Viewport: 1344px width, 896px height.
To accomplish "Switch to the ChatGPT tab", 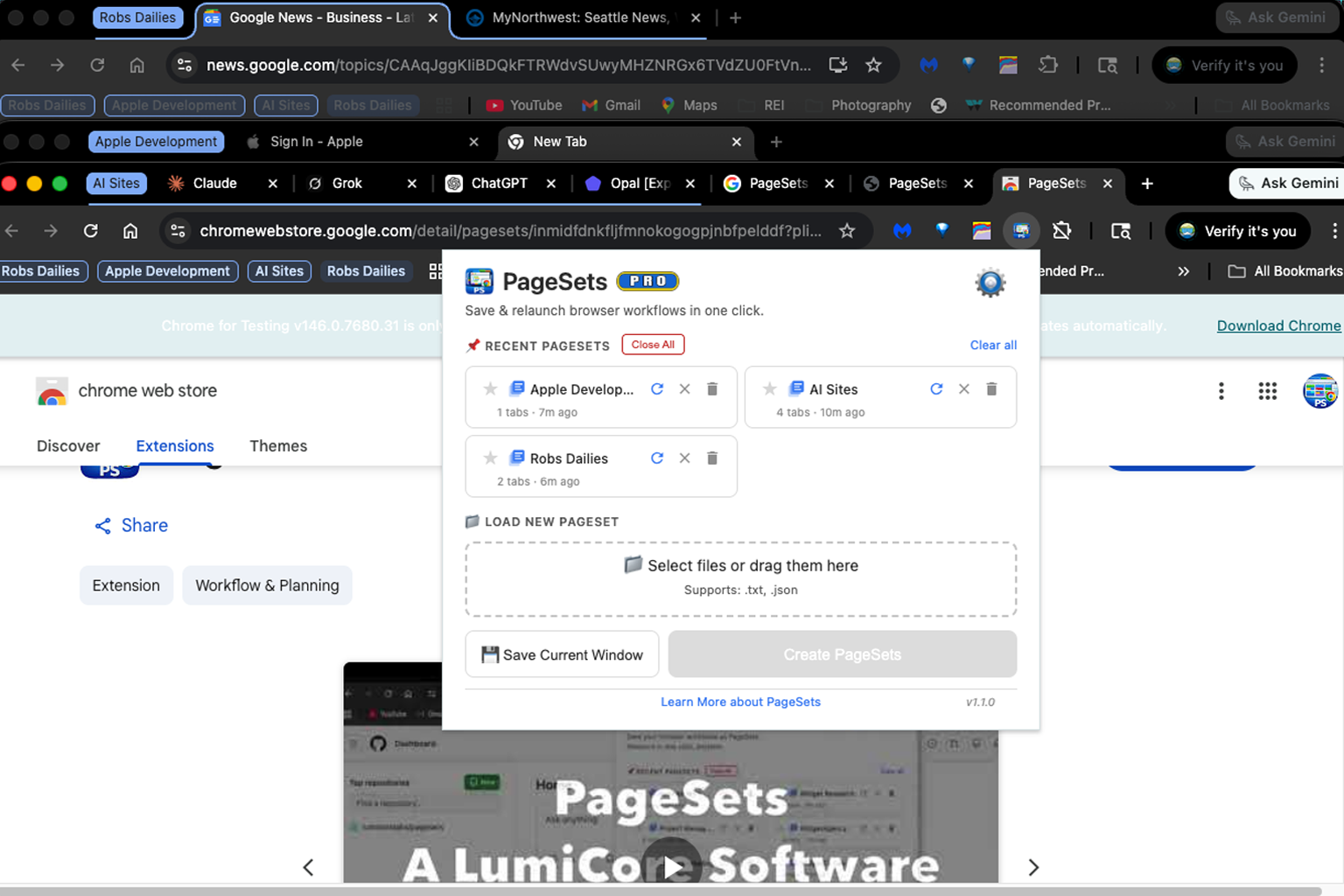I will point(499,183).
